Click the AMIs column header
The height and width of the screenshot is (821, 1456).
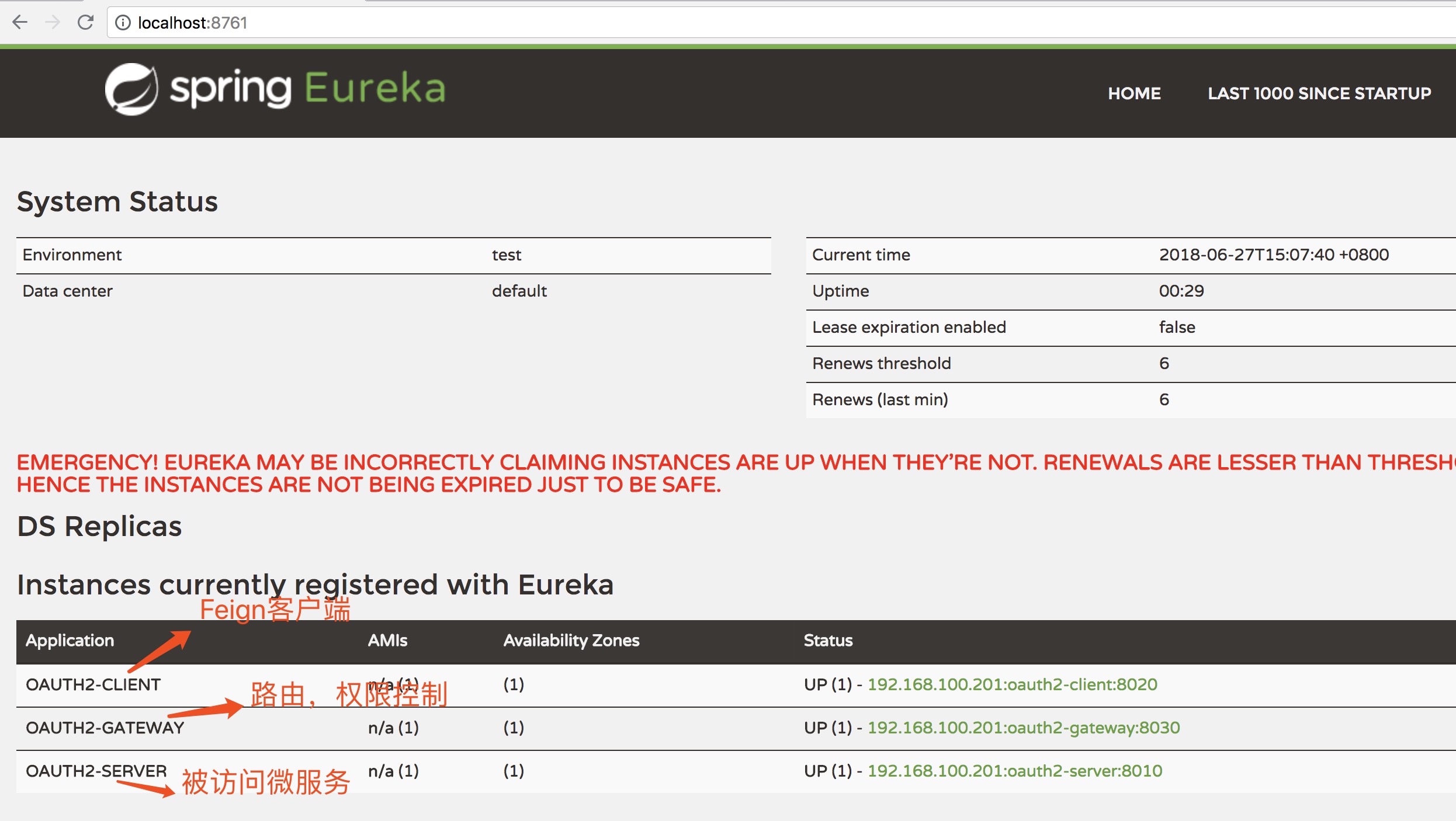387,640
